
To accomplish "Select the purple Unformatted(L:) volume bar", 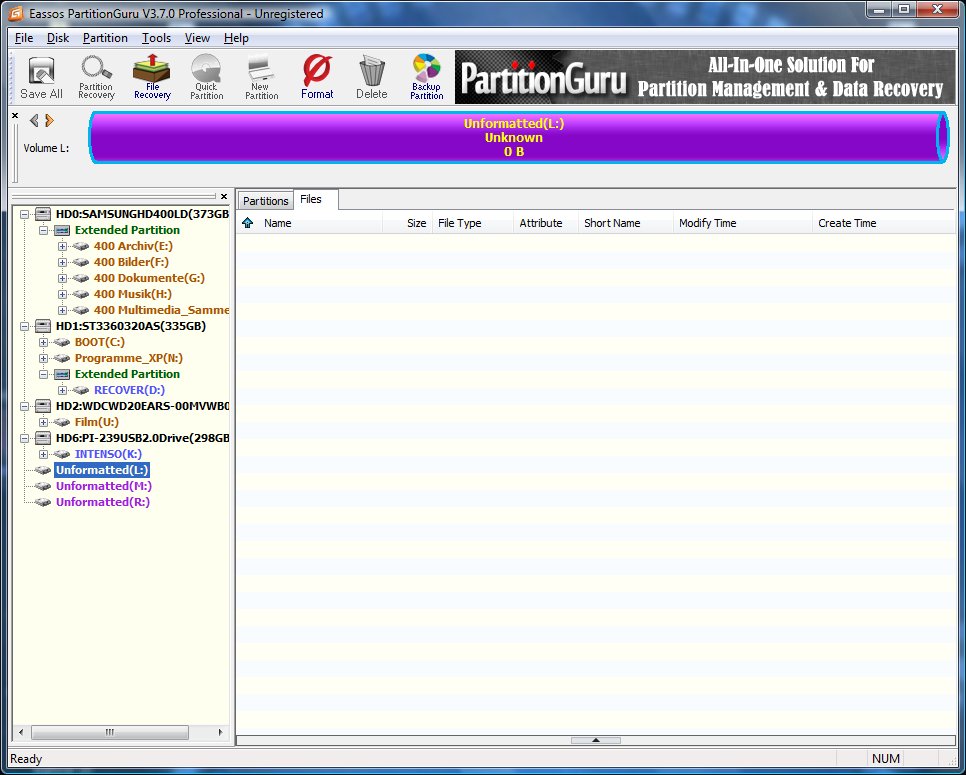I will coord(519,137).
